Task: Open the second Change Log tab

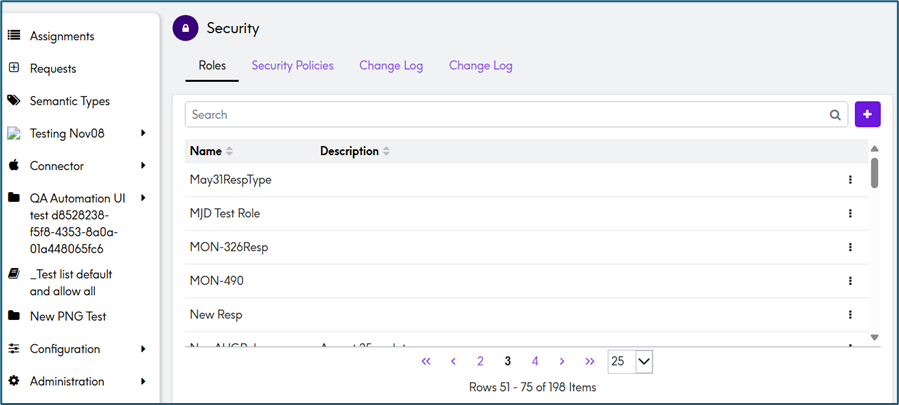Action: point(480,65)
